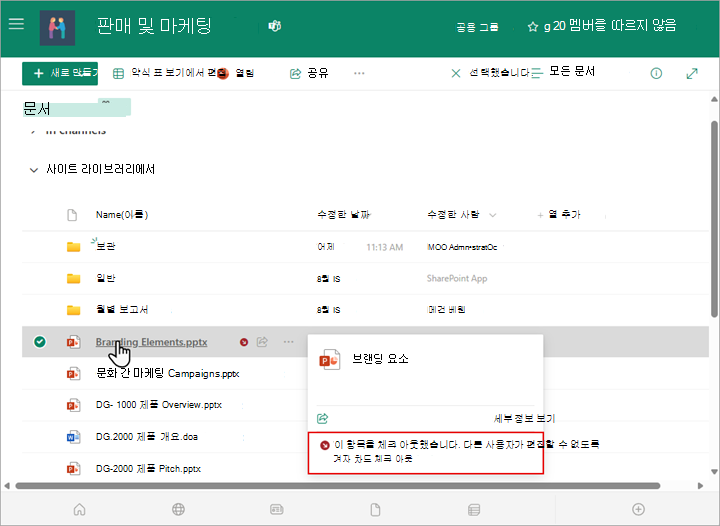Open the DG.2000 제품 개요 Word document
This screenshot has height=526, width=720.
147,436
